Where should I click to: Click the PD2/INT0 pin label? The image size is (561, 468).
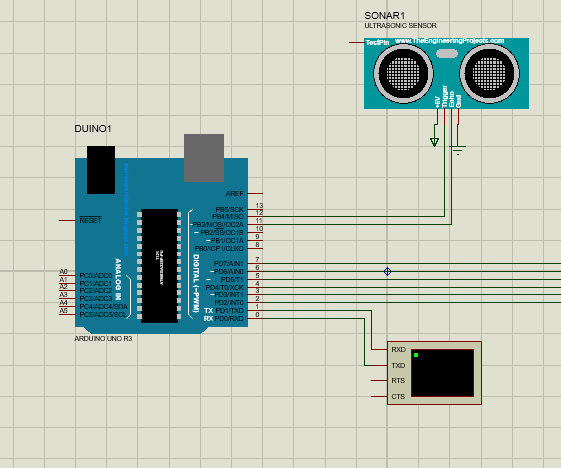click(229, 303)
